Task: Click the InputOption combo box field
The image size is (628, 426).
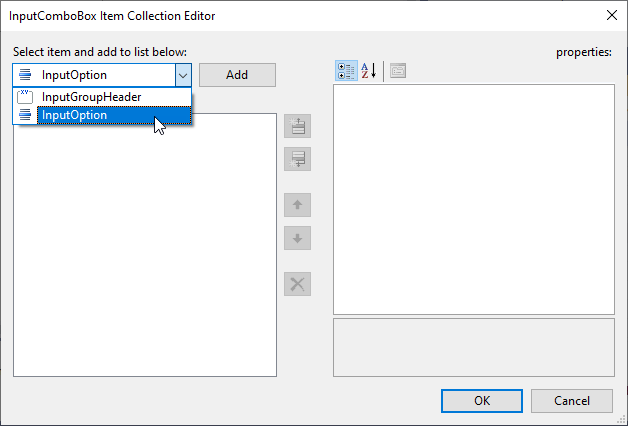Action: (x=93, y=75)
